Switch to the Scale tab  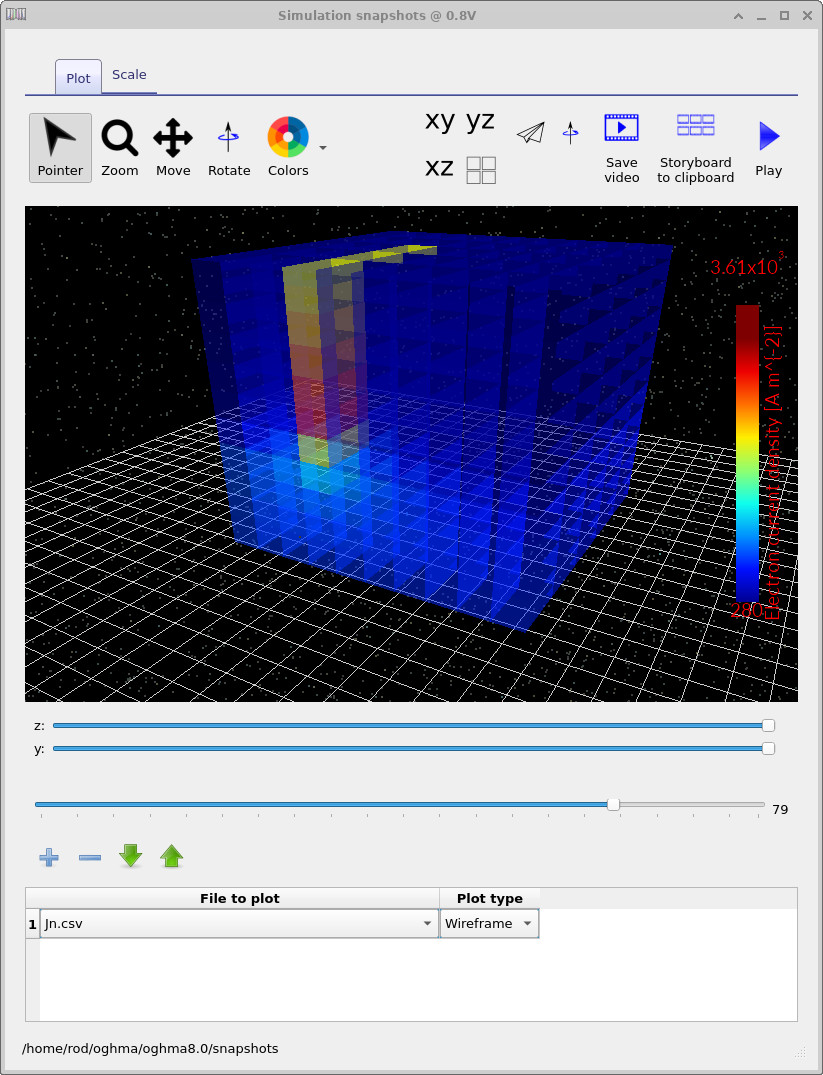pos(129,74)
